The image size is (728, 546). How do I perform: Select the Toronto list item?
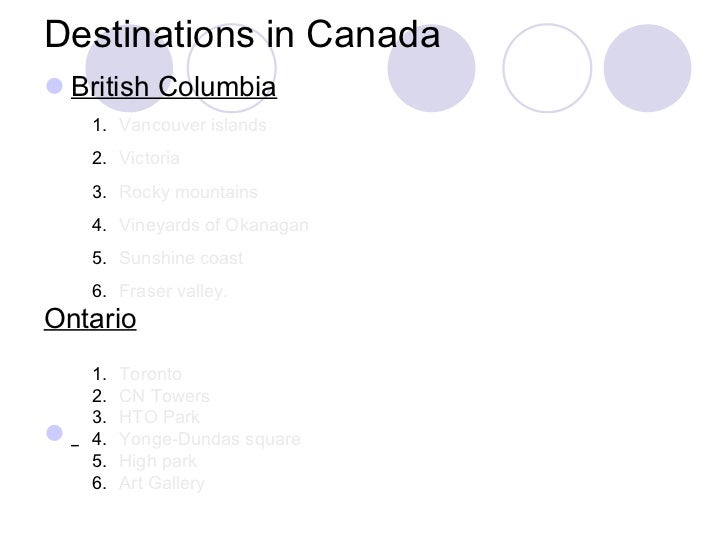[x=150, y=374]
